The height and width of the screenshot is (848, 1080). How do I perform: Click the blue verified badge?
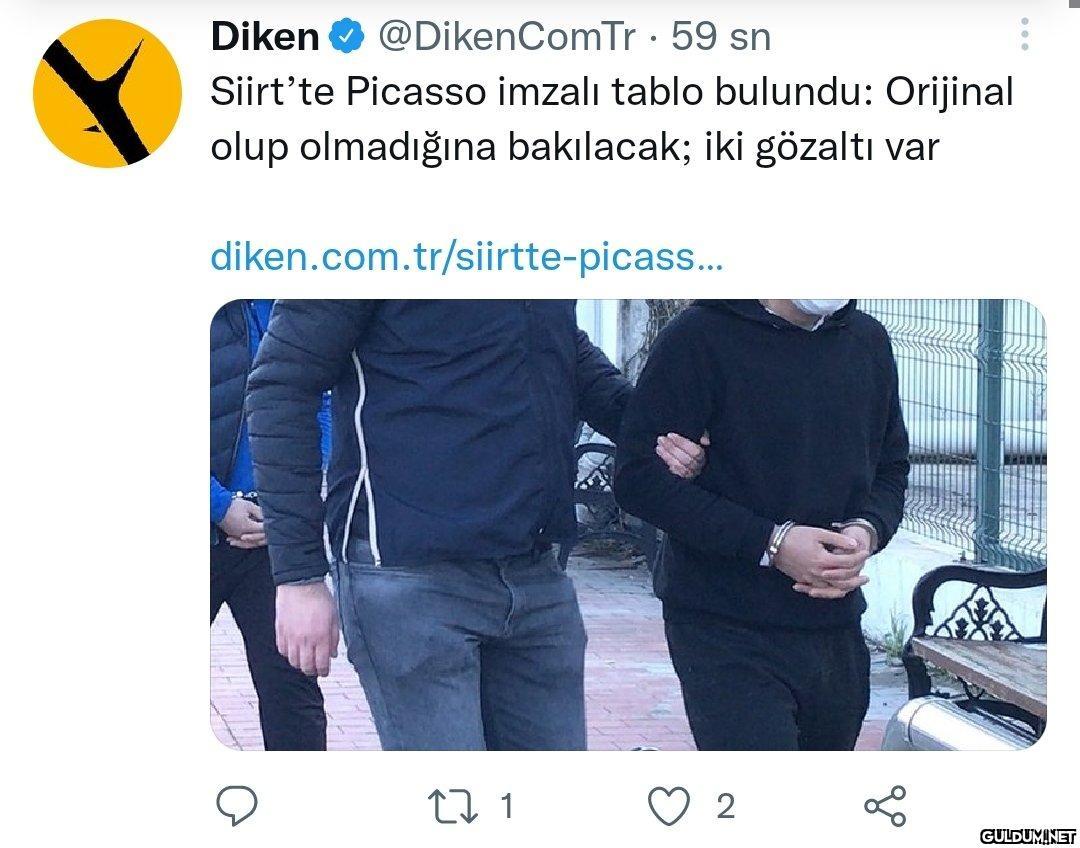click(x=346, y=37)
